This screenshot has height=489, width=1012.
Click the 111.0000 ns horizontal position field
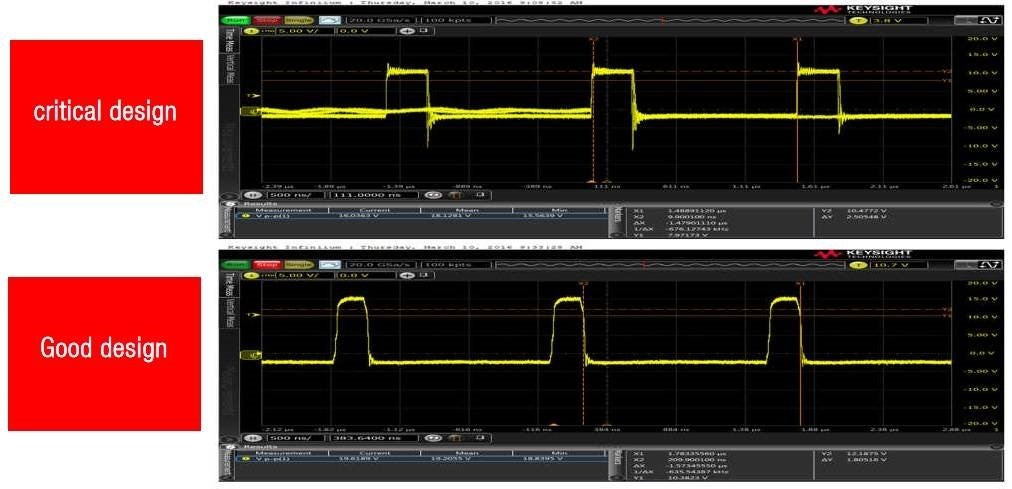pos(373,194)
